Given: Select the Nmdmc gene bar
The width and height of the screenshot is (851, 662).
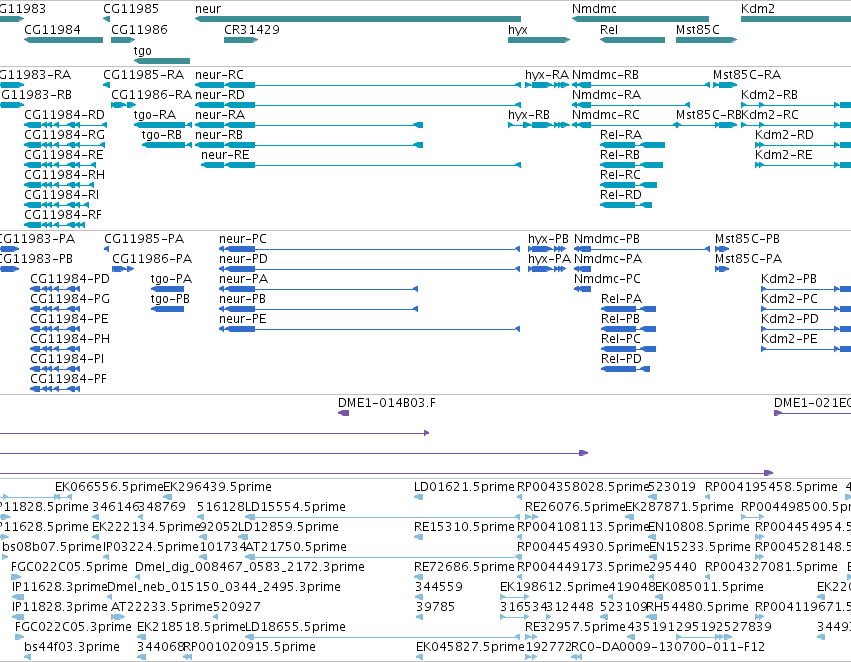Looking at the screenshot, I should pos(640,19).
